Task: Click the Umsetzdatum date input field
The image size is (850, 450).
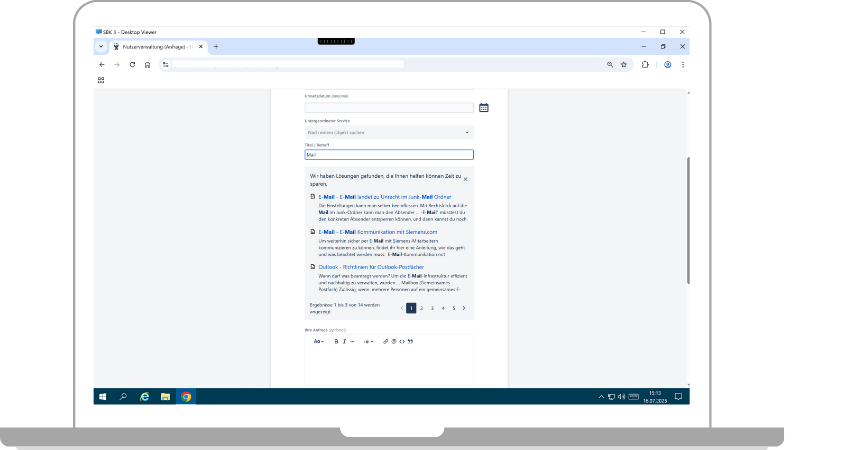Action: (x=389, y=107)
